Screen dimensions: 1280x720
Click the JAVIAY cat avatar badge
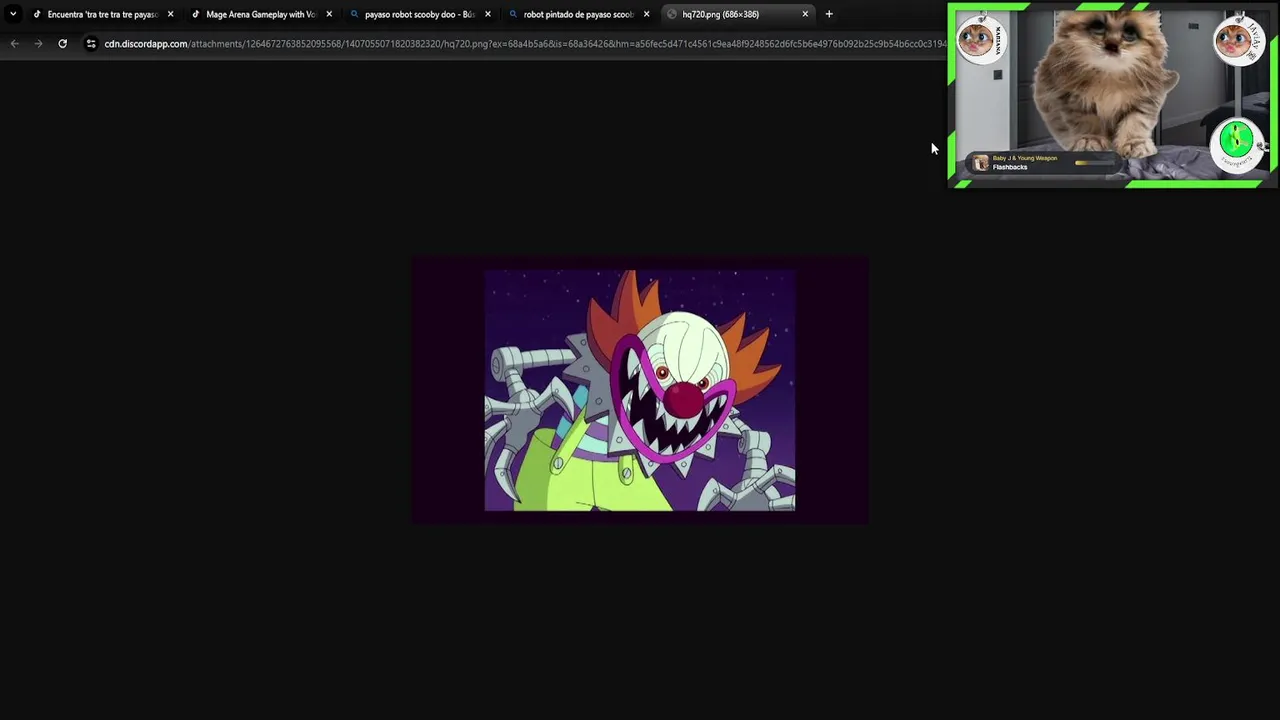1237,41
